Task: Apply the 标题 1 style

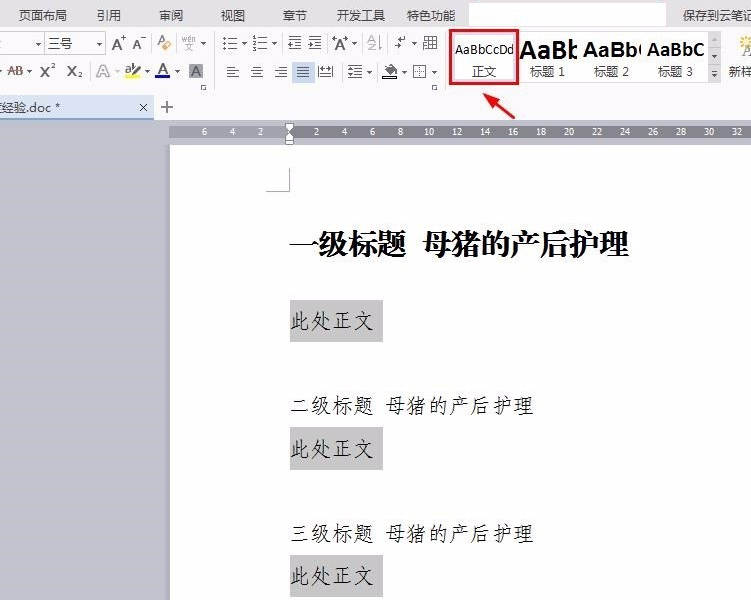Action: (547, 58)
